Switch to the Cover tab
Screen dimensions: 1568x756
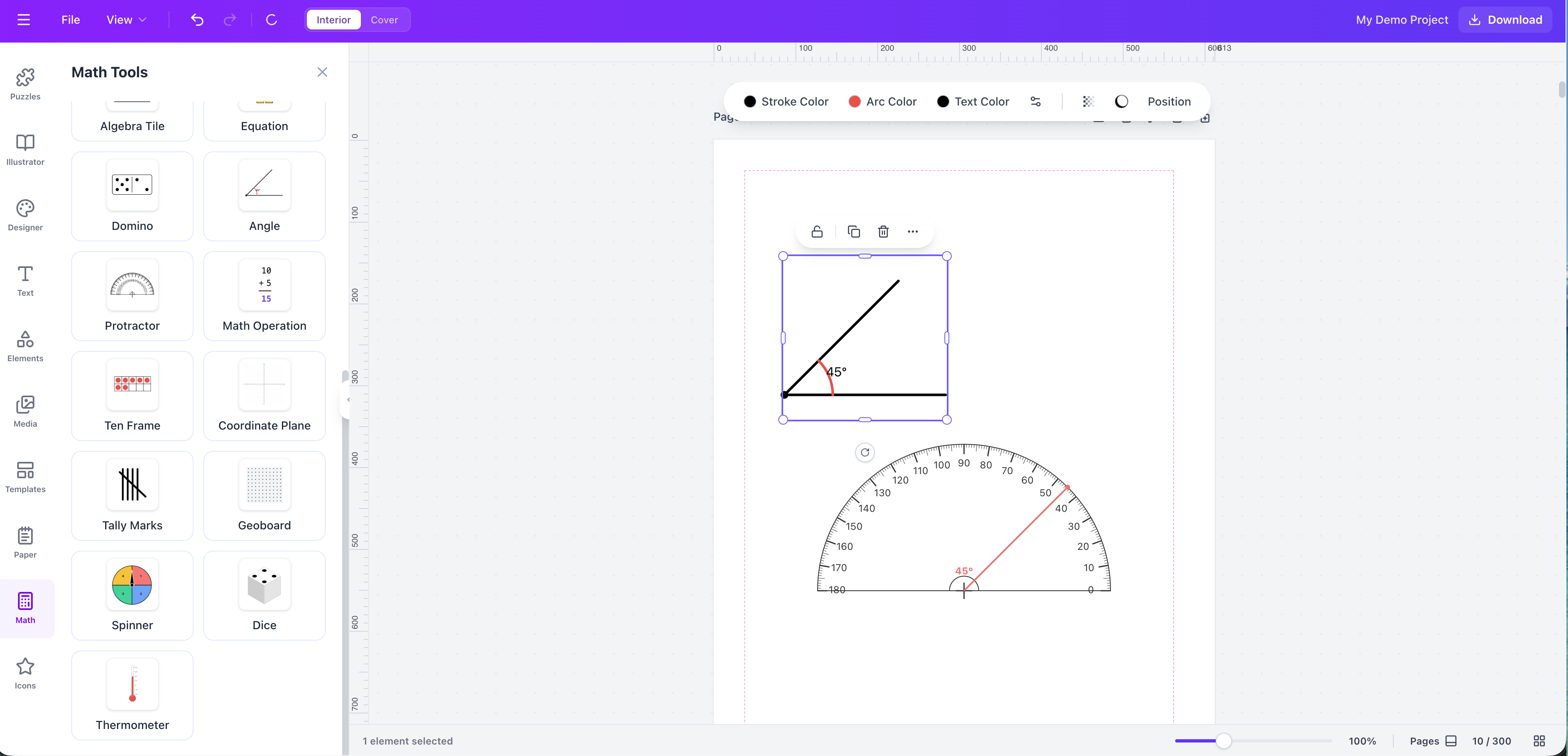click(x=384, y=19)
